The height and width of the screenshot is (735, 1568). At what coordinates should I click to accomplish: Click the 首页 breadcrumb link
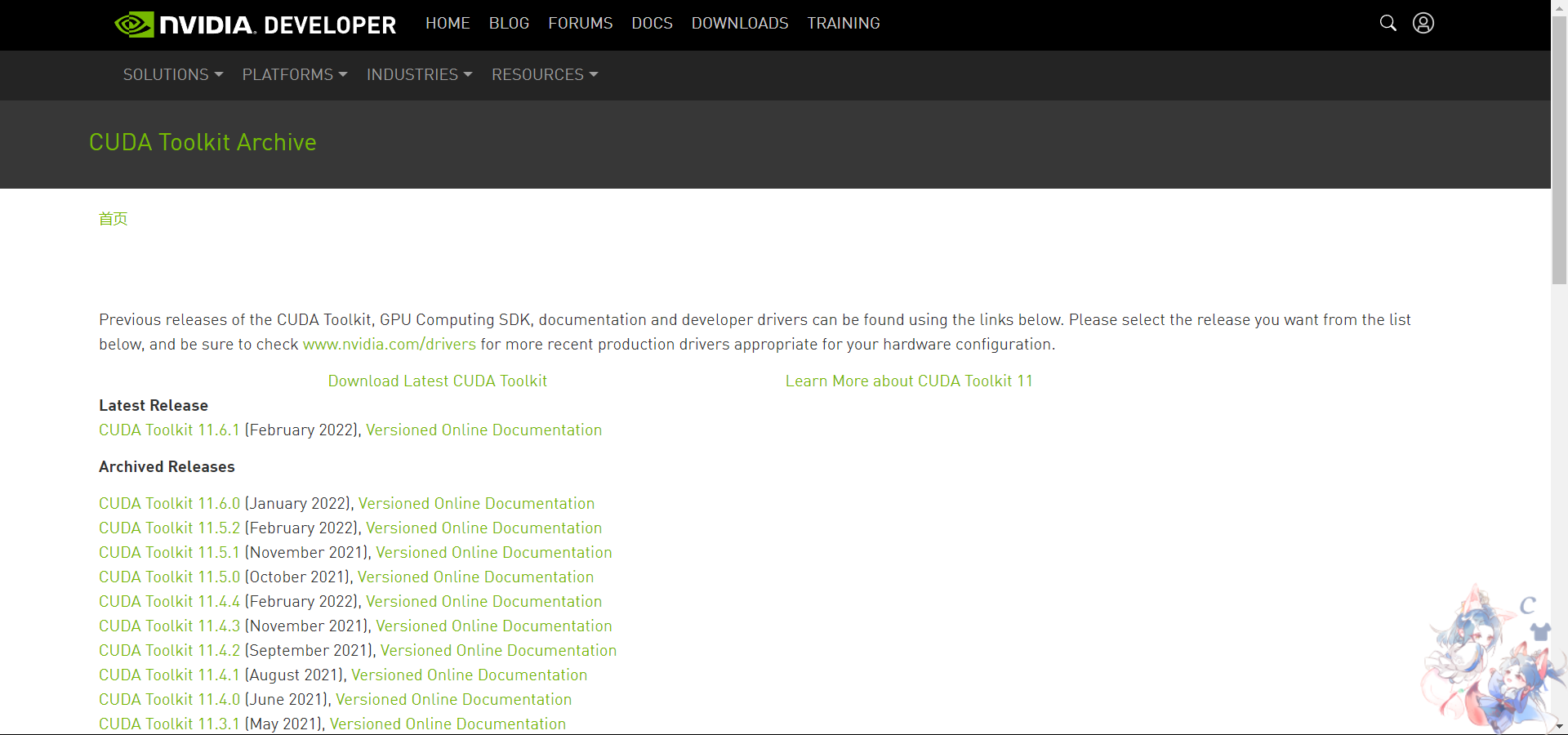[114, 218]
